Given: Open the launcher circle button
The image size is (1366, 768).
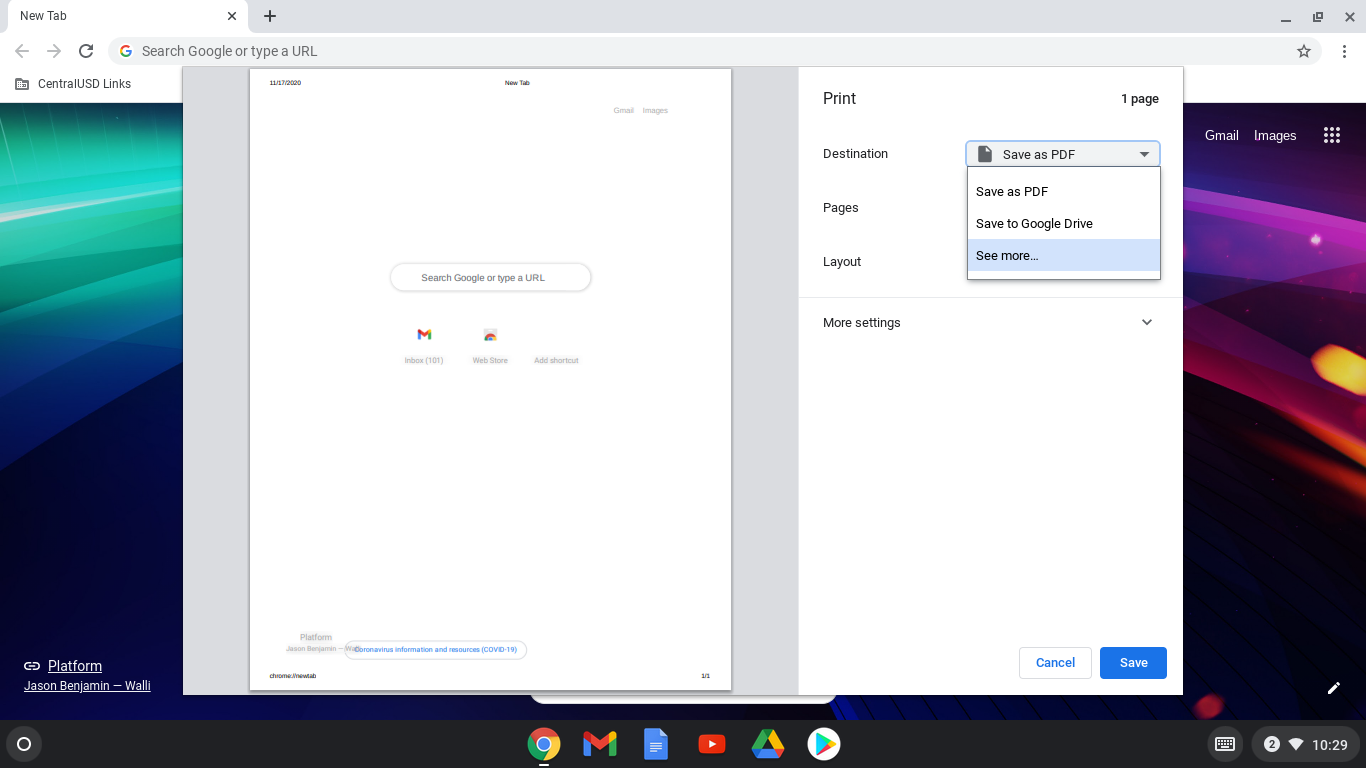Looking at the screenshot, I should click(24, 744).
